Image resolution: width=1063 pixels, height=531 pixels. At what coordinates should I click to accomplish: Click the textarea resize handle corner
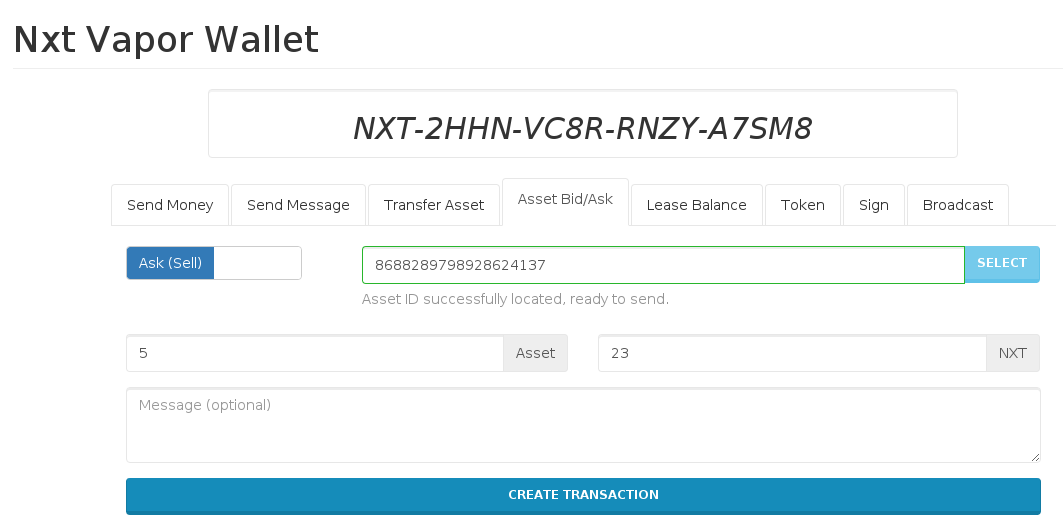coord(1035,457)
